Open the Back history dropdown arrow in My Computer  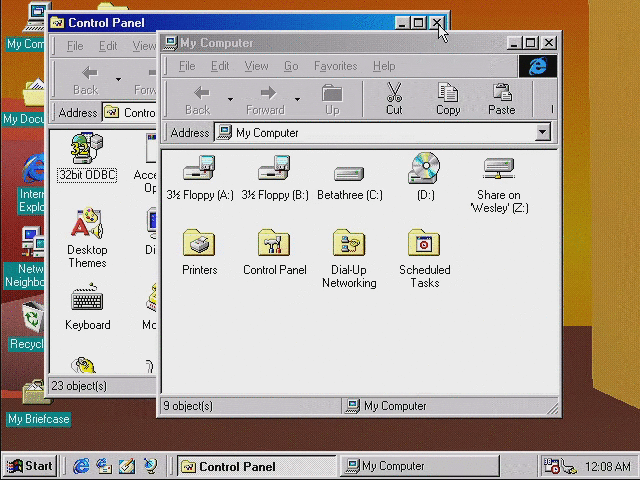pos(230,99)
